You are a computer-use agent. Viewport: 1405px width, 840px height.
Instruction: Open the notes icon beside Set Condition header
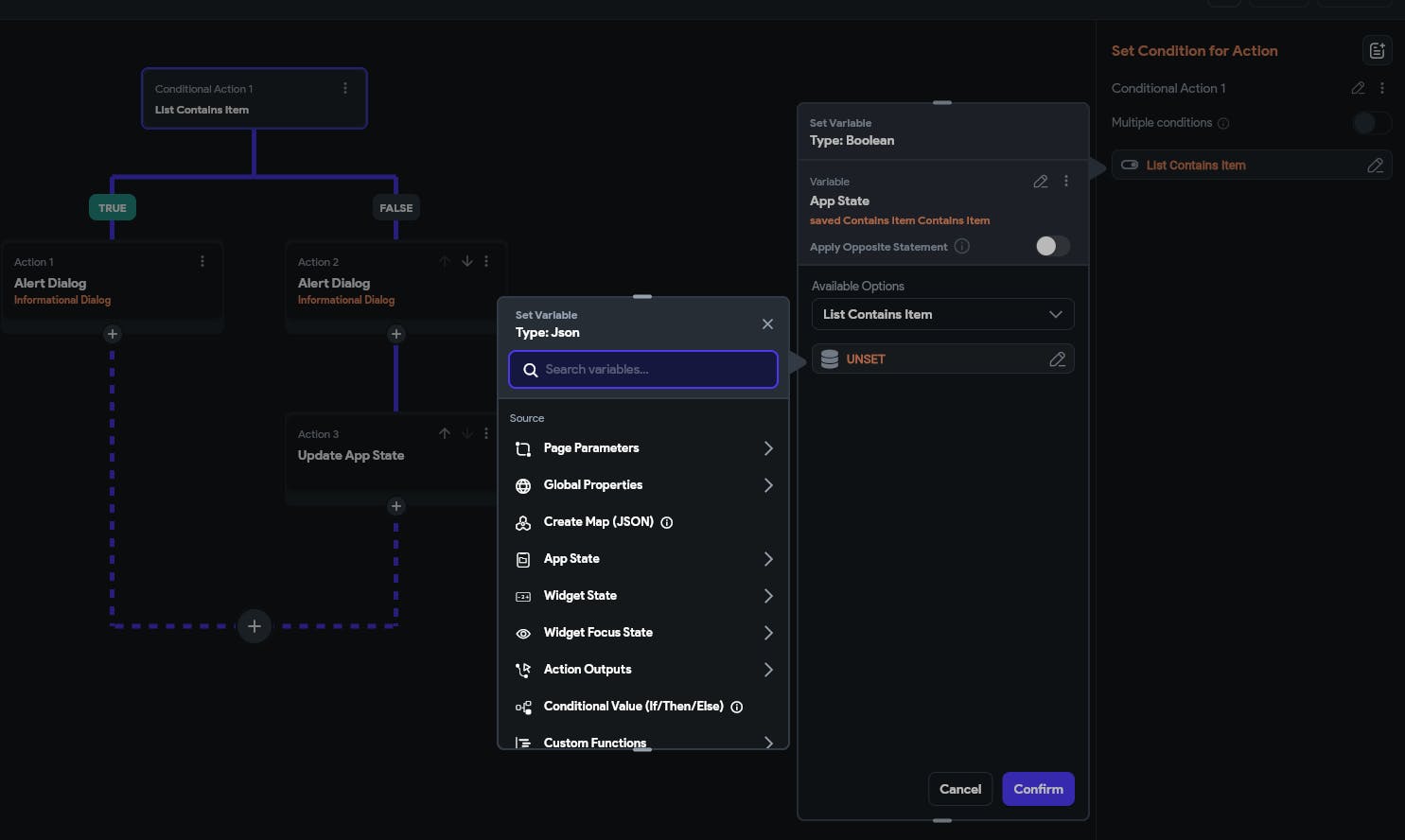[x=1377, y=51]
